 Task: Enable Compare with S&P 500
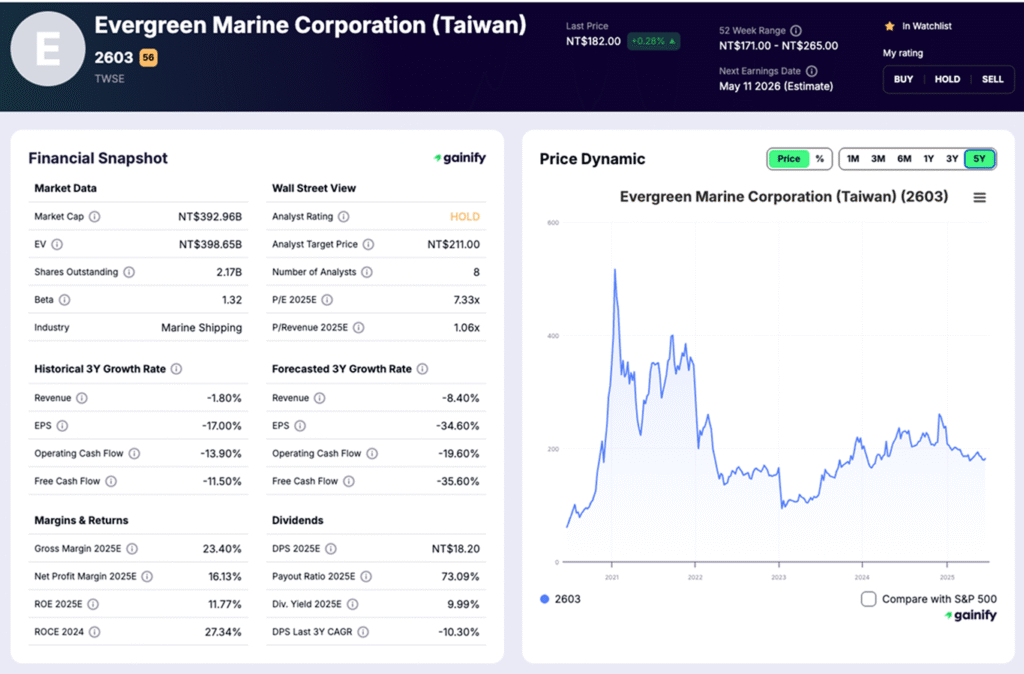point(869,598)
